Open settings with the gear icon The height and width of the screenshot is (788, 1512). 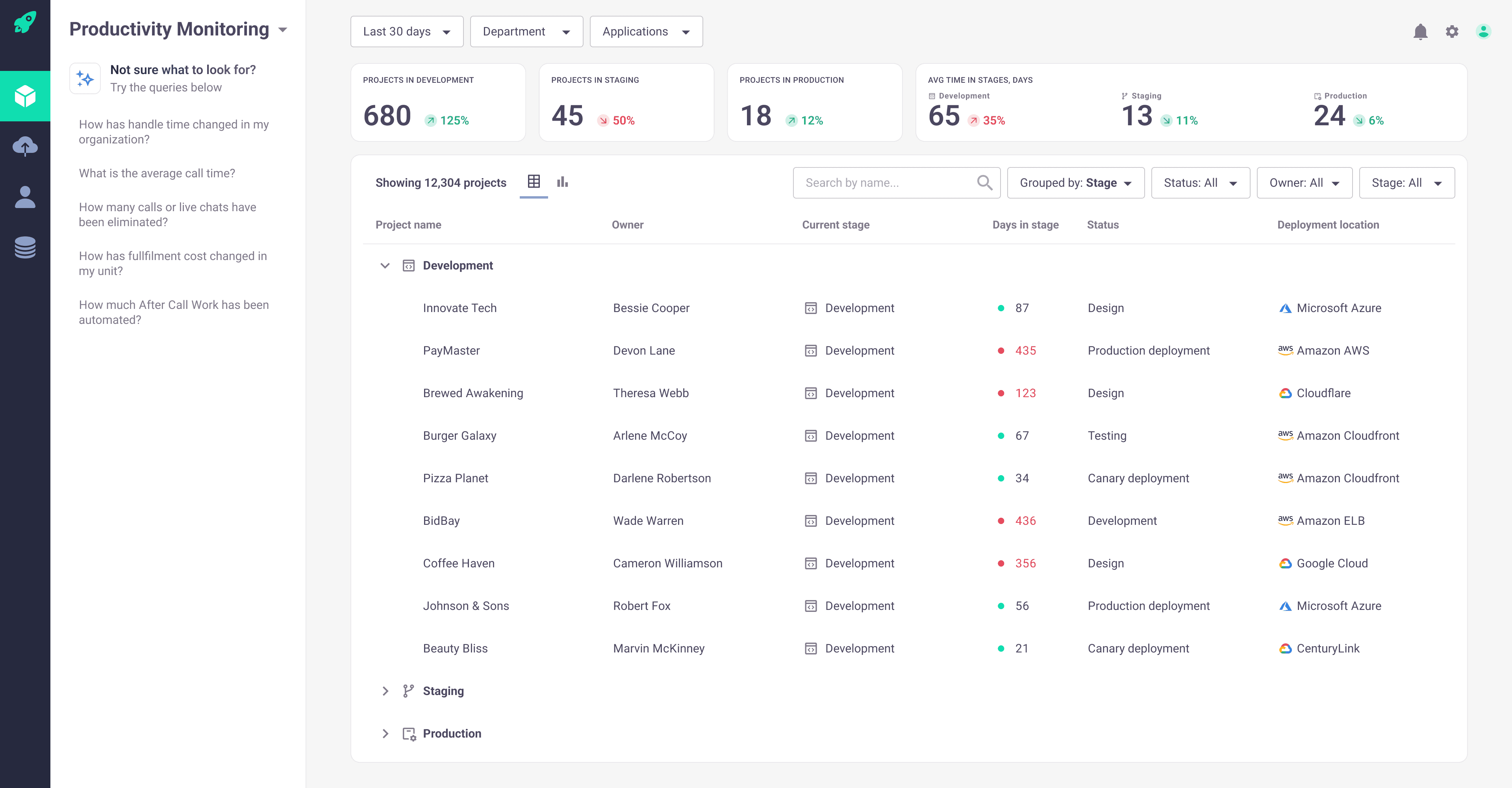pyautogui.click(x=1452, y=32)
